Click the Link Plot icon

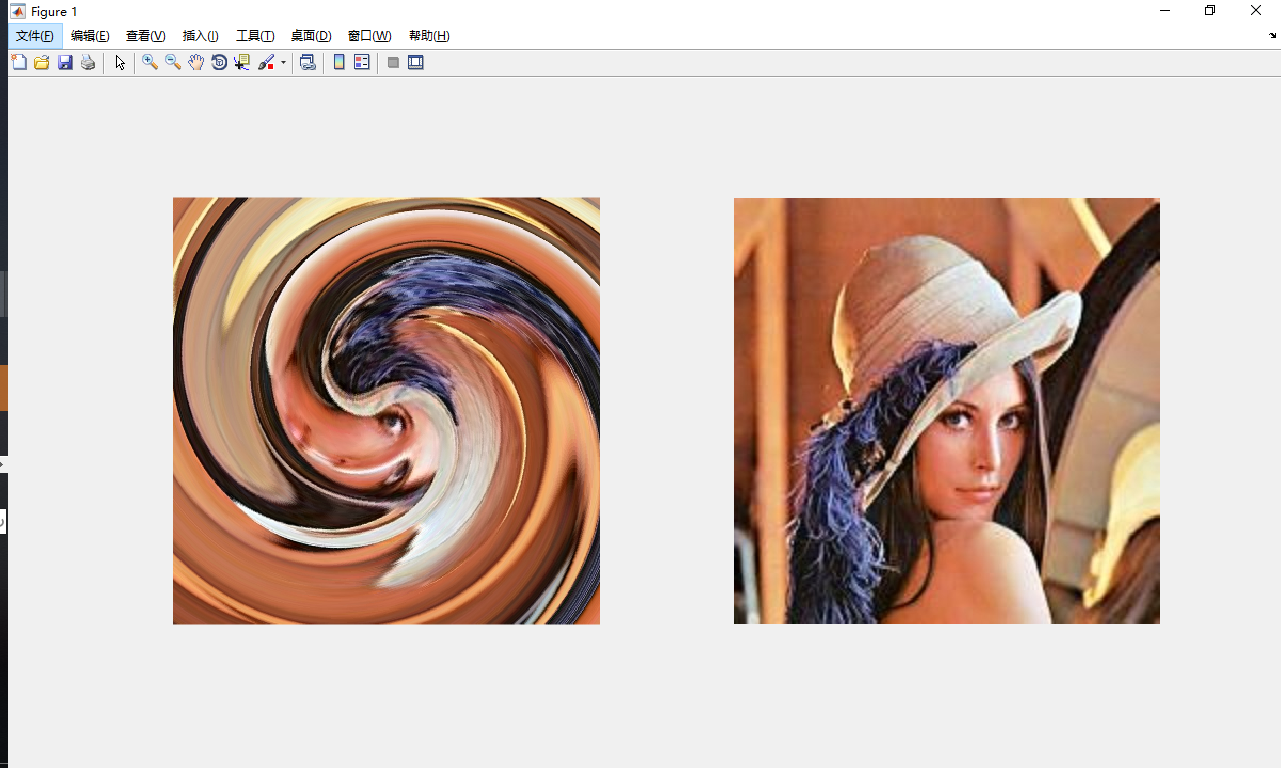(x=308, y=62)
